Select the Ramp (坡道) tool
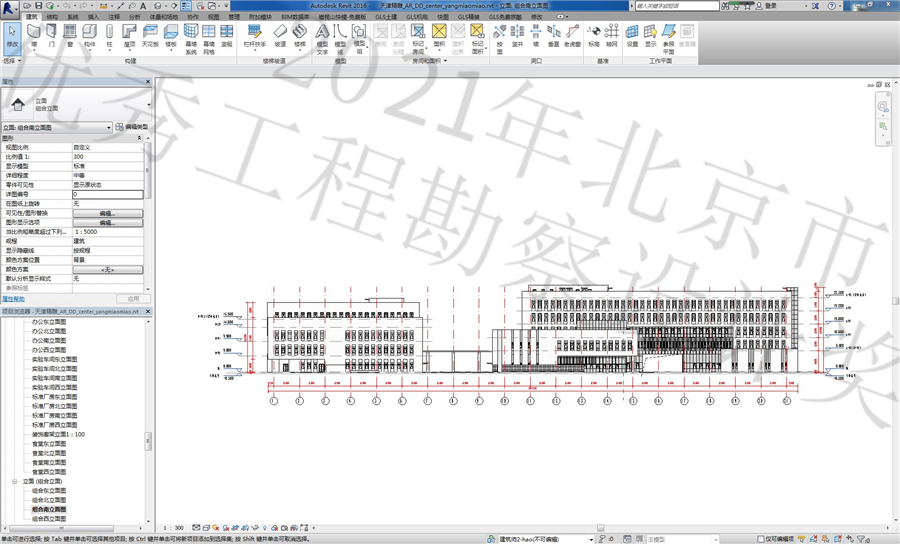The width and height of the screenshot is (900, 544). coord(280,34)
